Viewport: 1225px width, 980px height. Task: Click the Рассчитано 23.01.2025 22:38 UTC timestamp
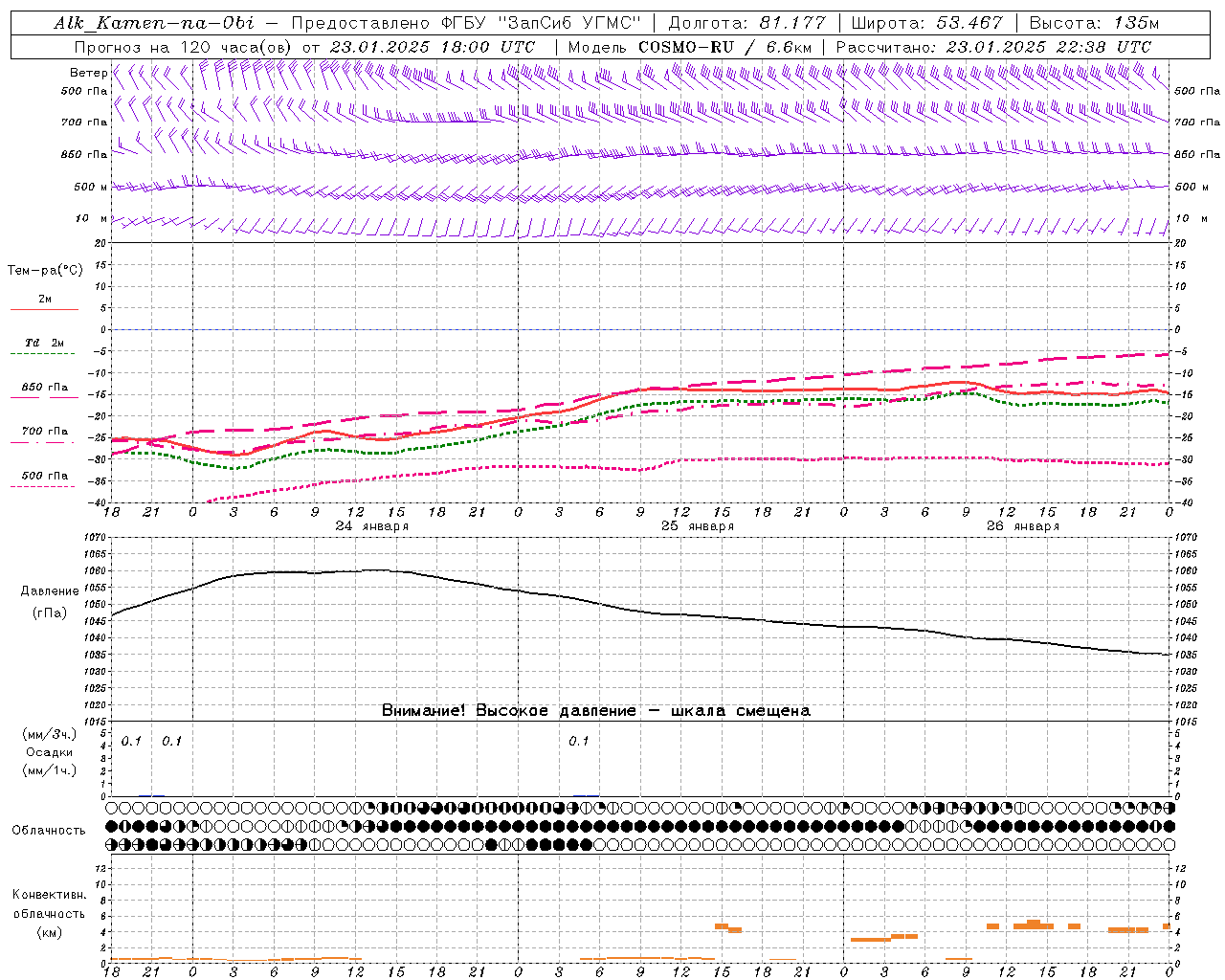point(993,47)
